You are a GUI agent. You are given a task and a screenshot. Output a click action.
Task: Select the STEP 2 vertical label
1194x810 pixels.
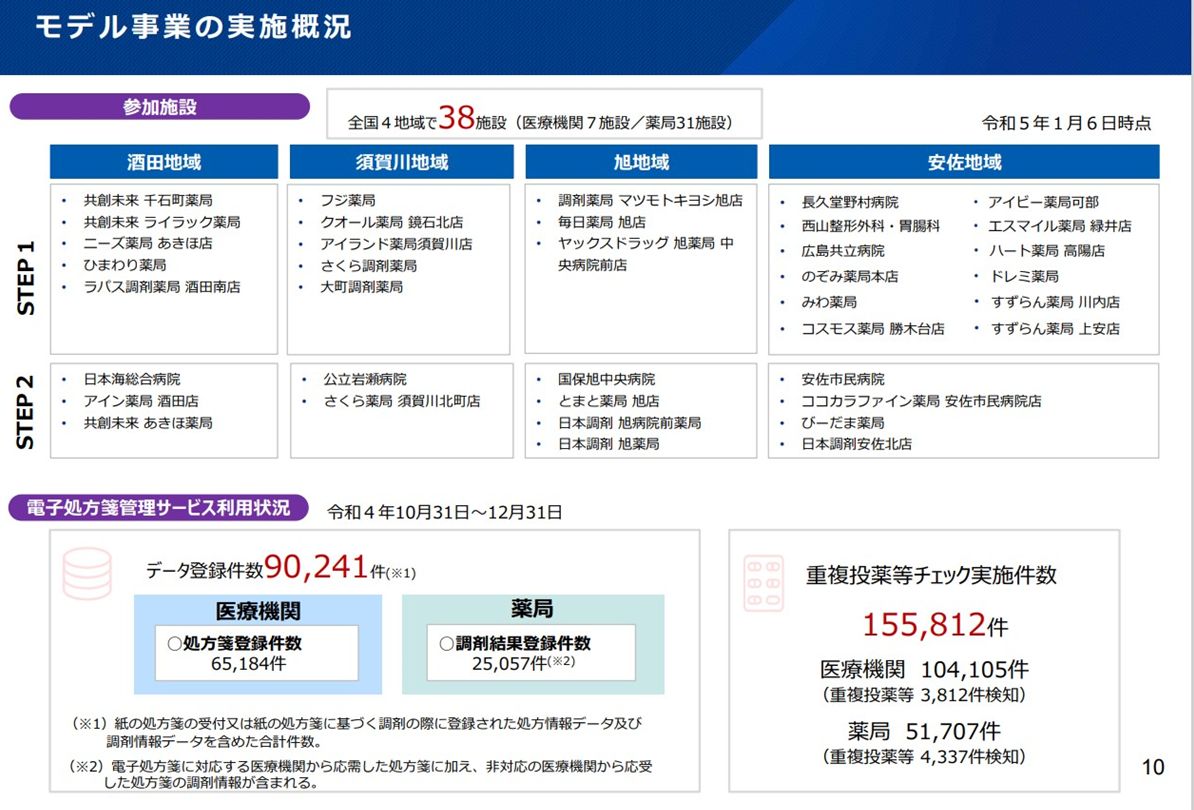click(27, 411)
